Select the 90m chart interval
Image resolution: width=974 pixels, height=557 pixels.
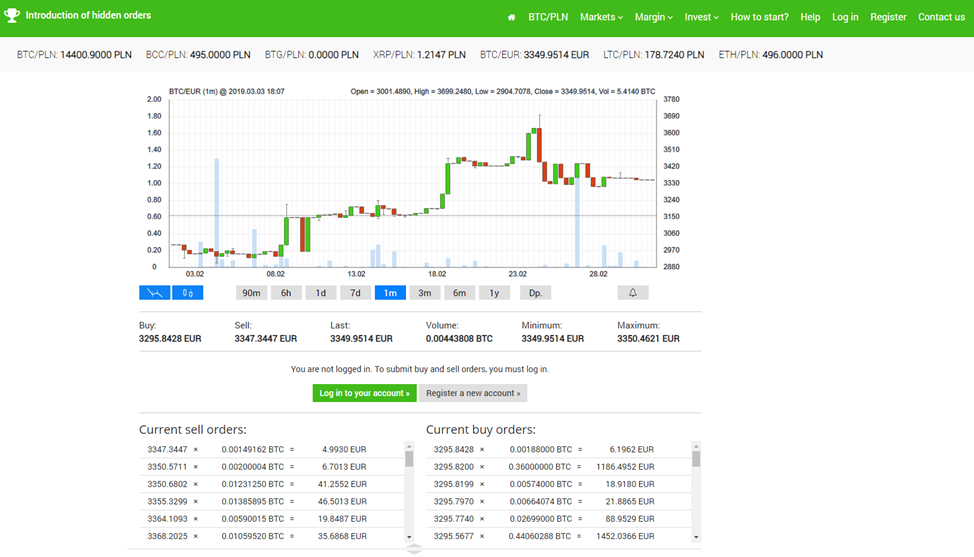[251, 293]
